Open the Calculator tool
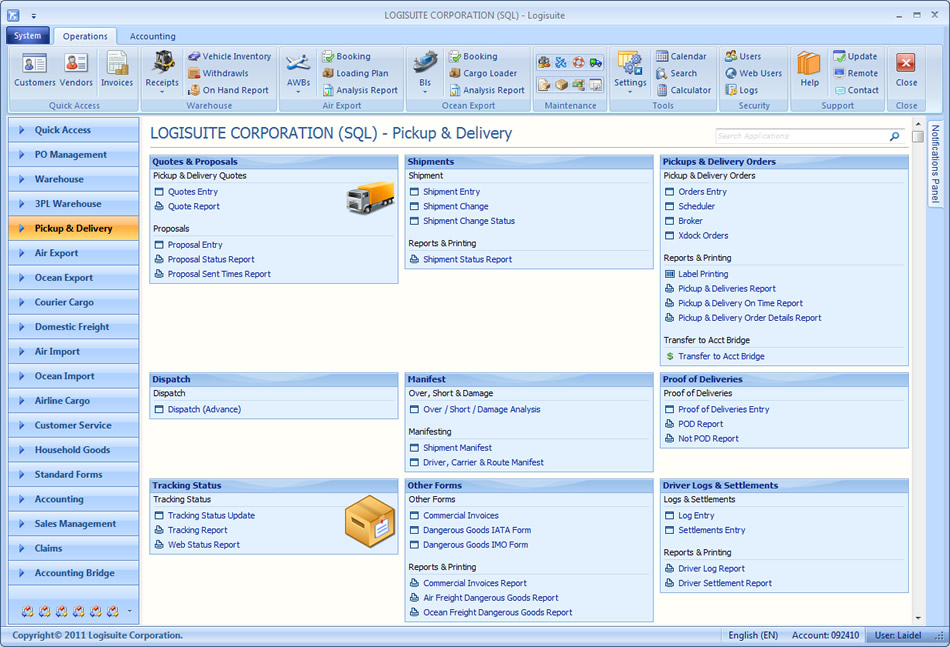Viewport: 950px width, 647px height. pos(684,90)
